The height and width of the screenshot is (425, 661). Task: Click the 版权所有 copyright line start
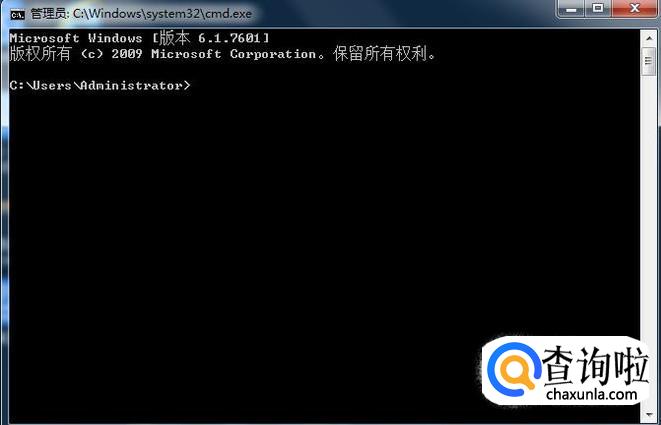tap(40, 54)
